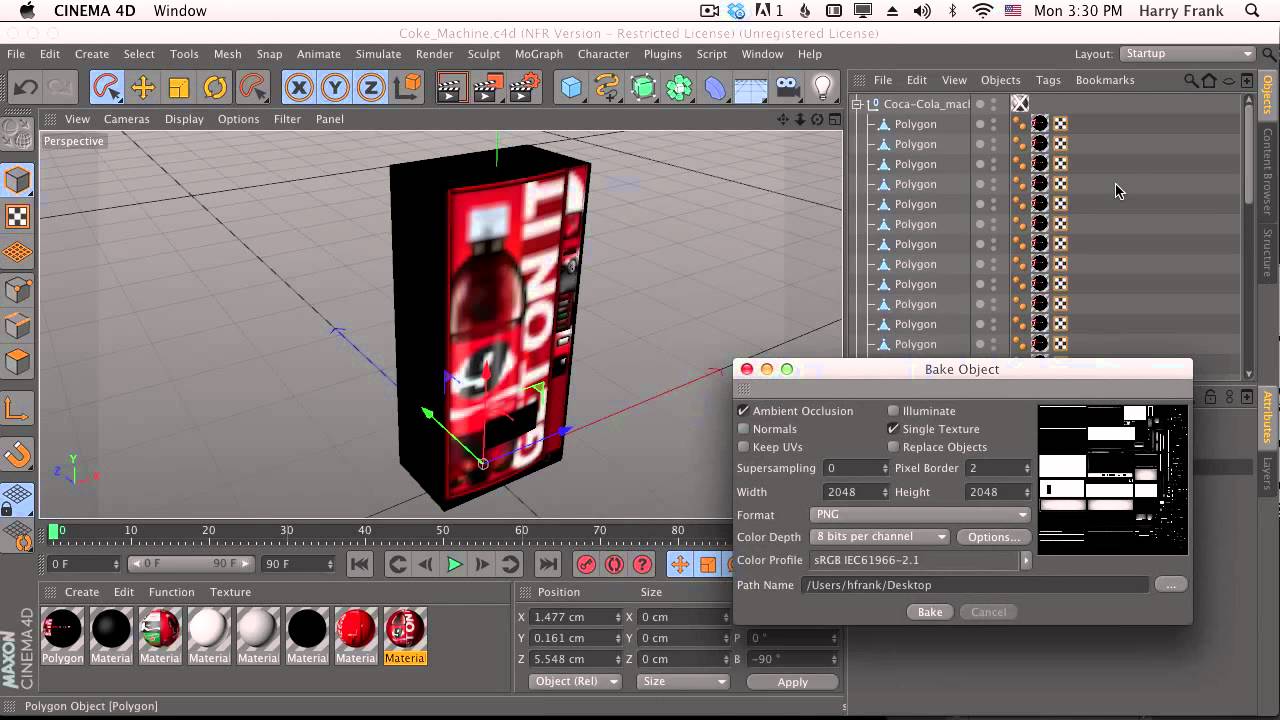Click the Pixel Border stepper
The height and width of the screenshot is (720, 1280).
(x=1026, y=468)
